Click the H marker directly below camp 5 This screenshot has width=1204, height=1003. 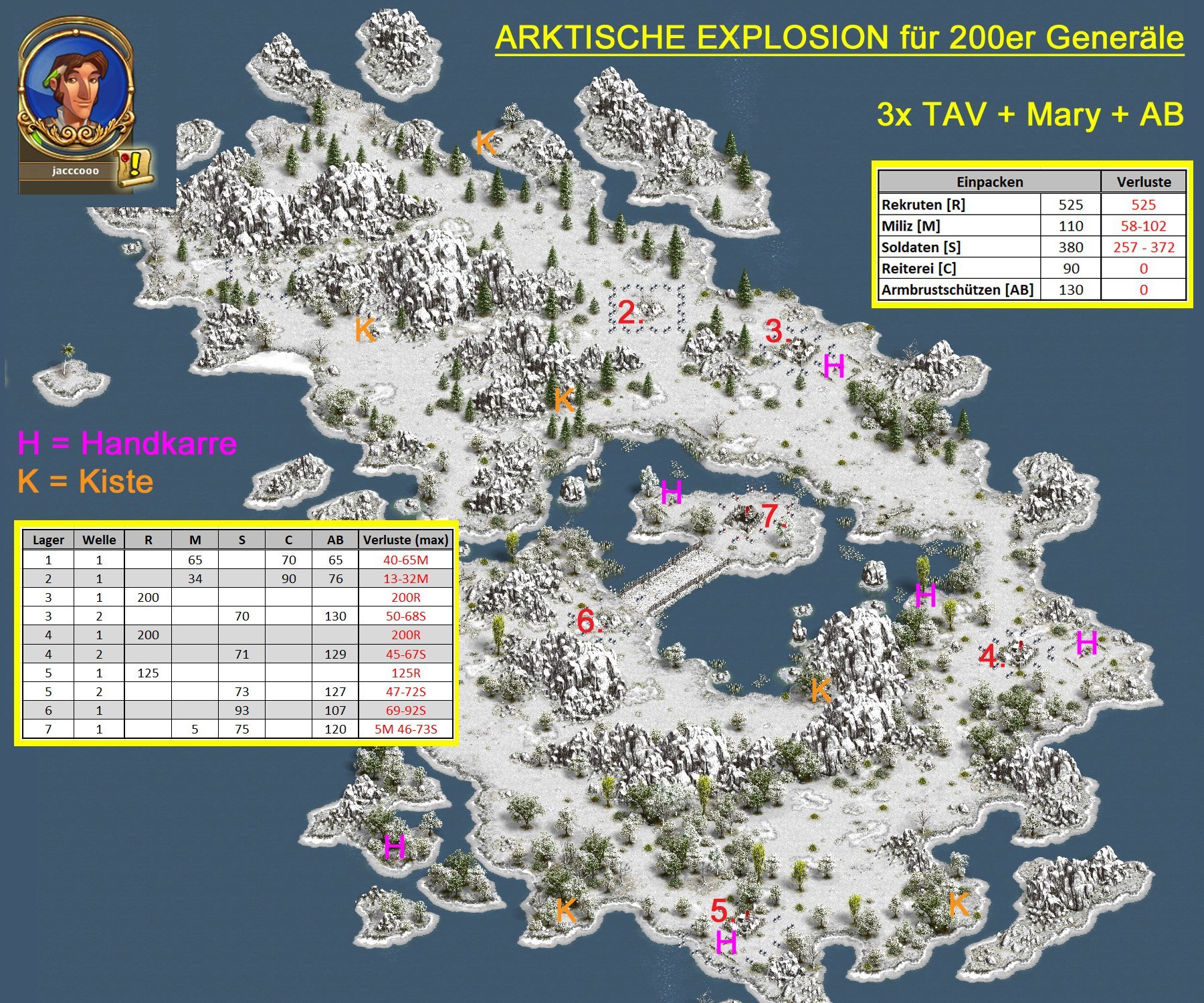(726, 943)
